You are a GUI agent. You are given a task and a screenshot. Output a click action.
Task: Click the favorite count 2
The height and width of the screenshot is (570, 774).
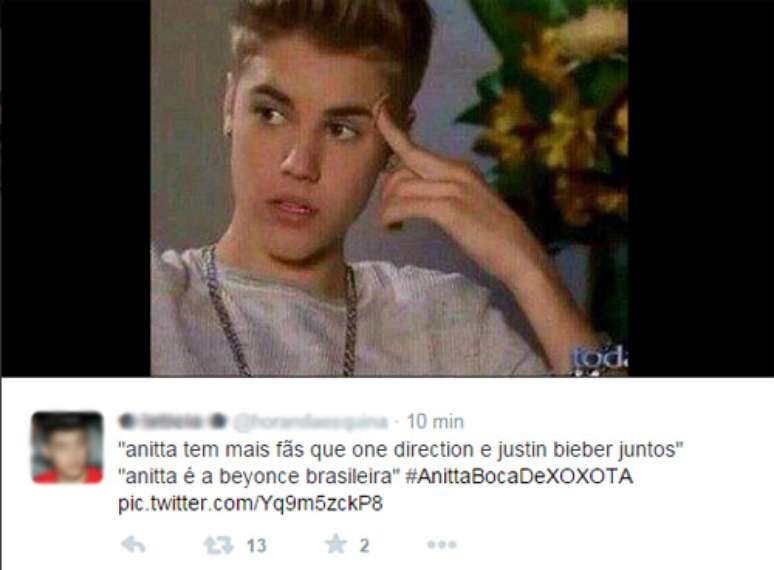pos(364,546)
